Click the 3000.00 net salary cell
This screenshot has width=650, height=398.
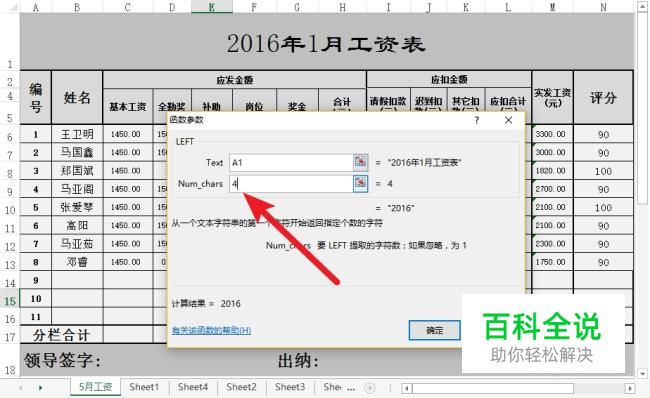(553, 153)
